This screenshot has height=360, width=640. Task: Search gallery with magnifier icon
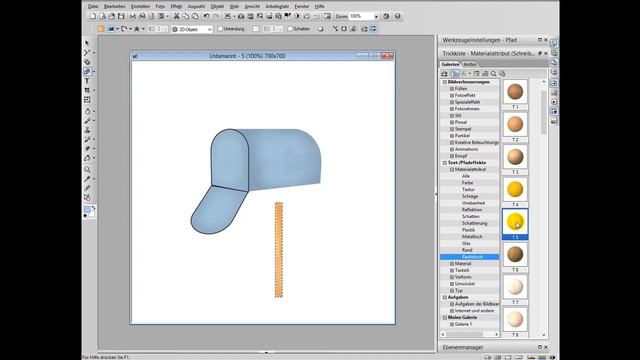coord(493,74)
